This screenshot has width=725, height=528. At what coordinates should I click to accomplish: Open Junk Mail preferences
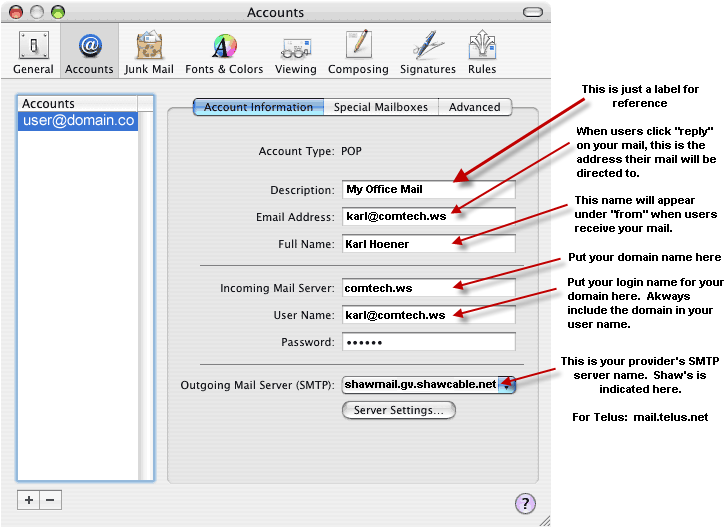pos(149,51)
